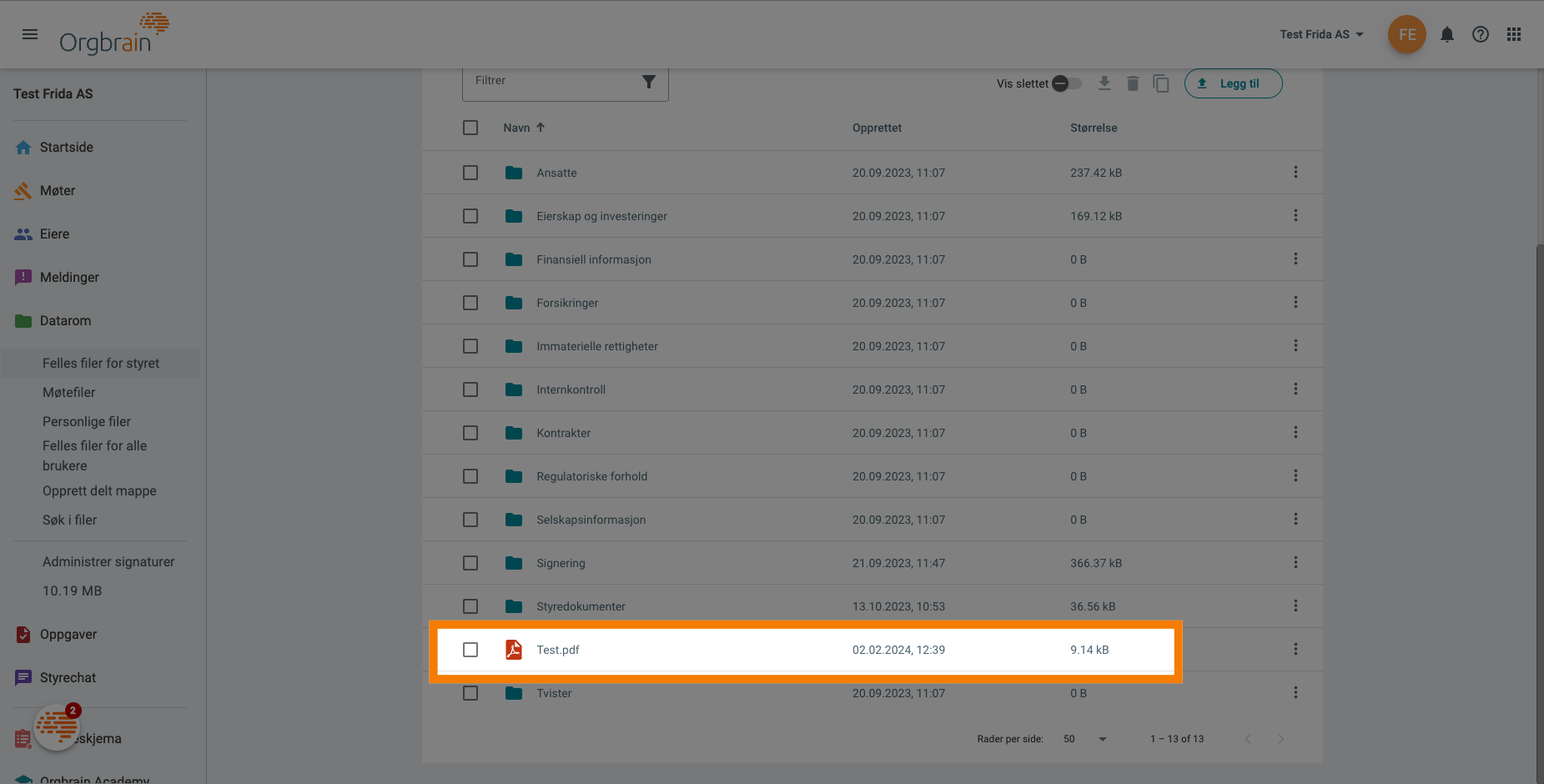Open Test Frida AS organization dropdown
Screen dimensions: 1544x784
(1322, 34)
